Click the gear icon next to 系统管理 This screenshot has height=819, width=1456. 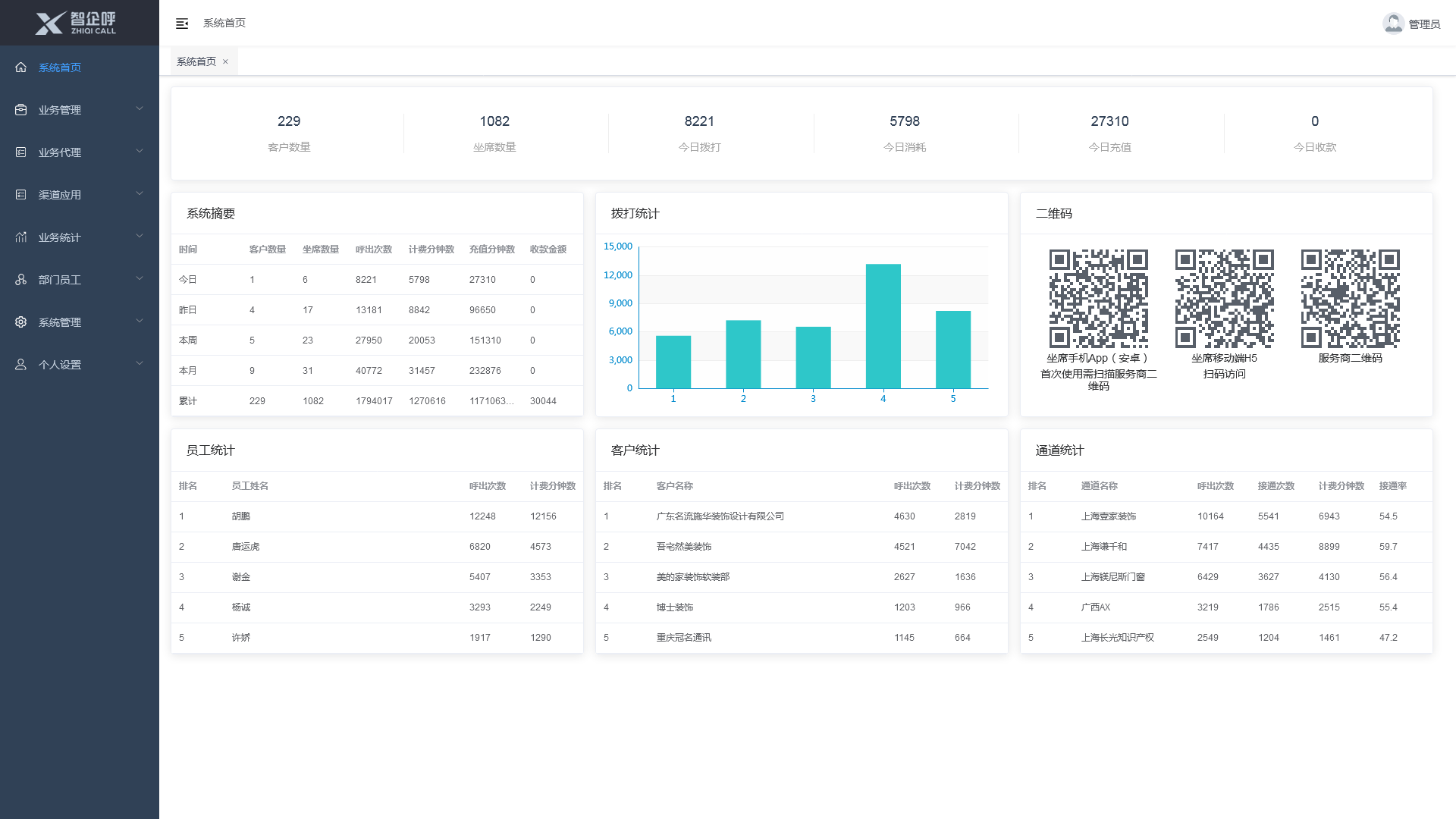click(x=21, y=322)
